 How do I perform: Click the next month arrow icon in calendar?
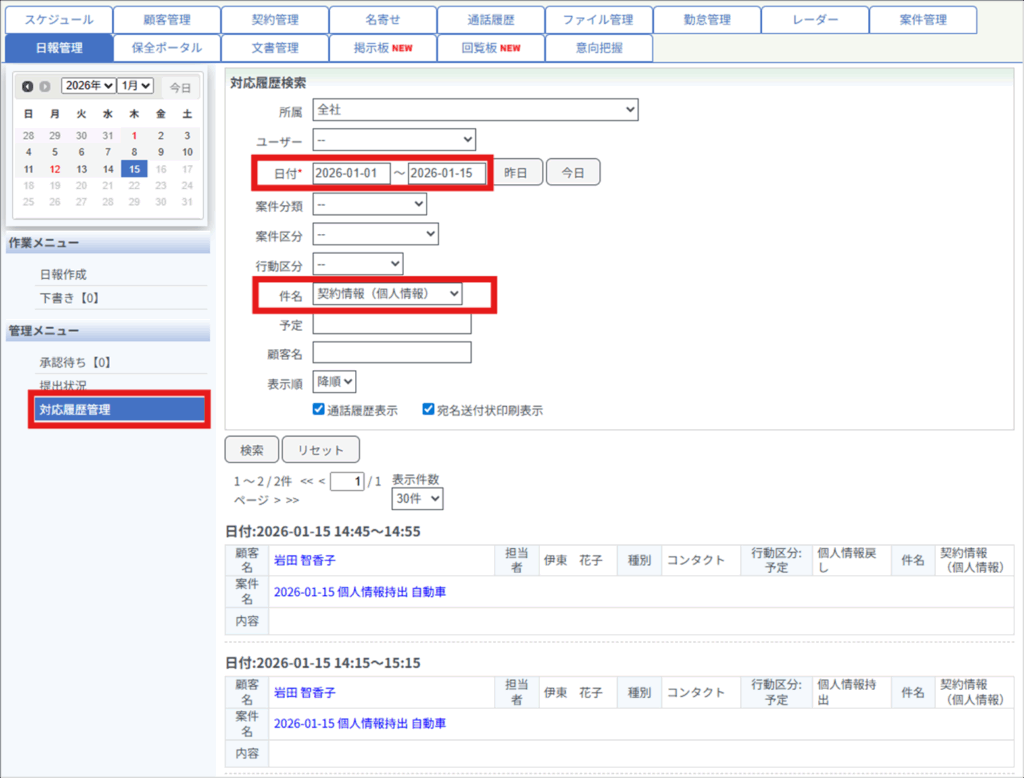(44, 88)
